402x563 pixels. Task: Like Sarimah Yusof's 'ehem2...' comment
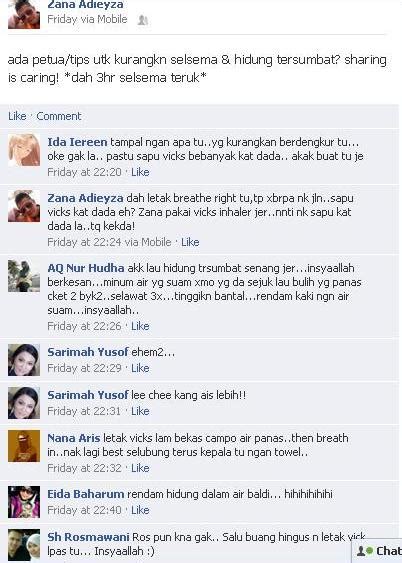click(140, 368)
